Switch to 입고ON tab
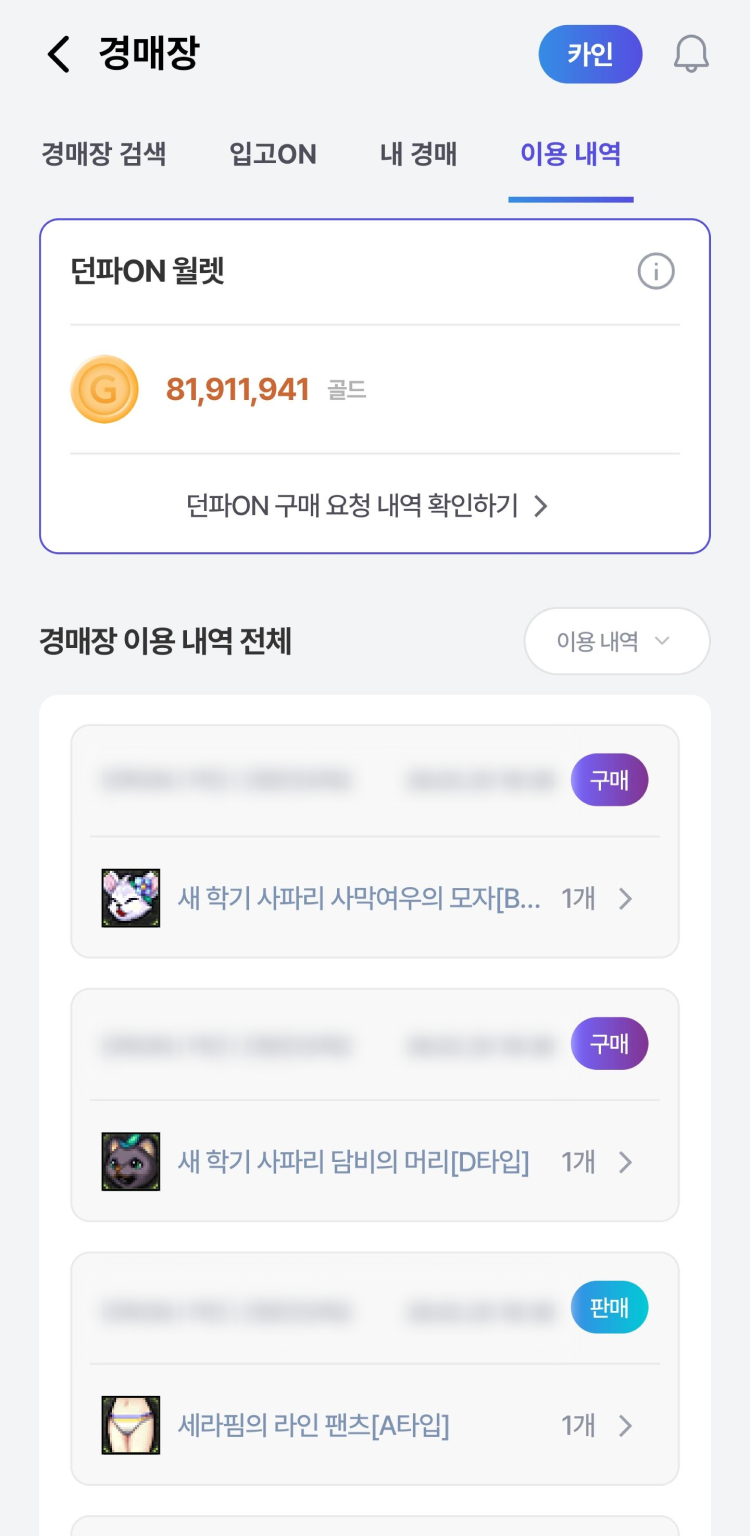 pyautogui.click(x=273, y=154)
